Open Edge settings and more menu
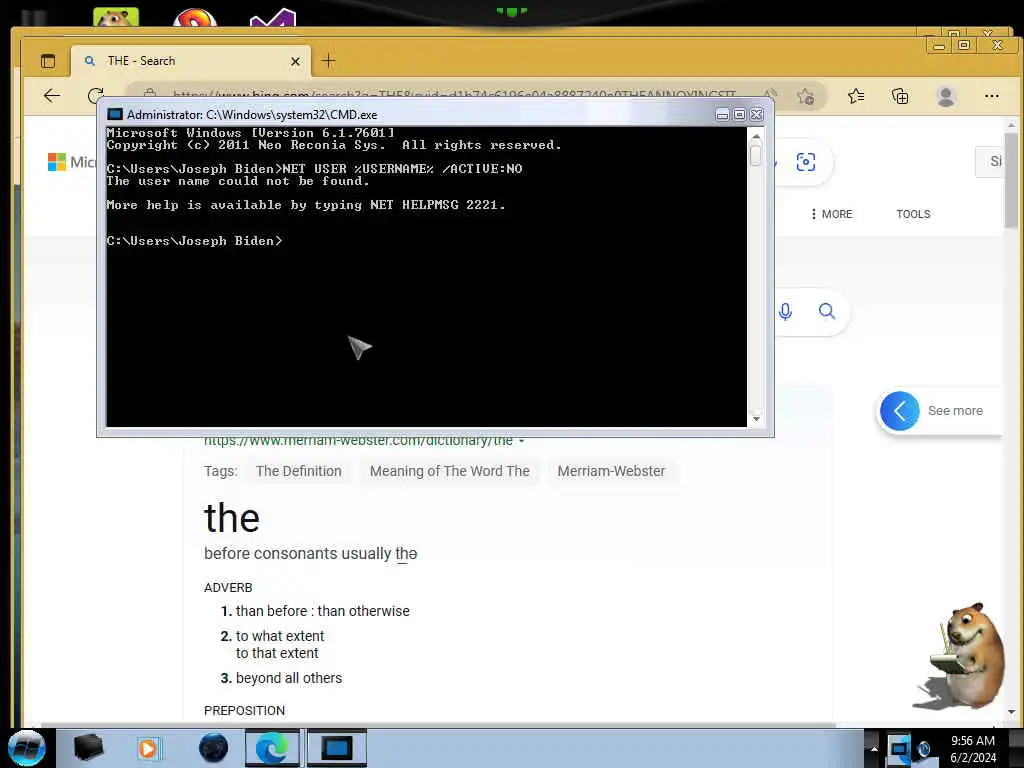 (991, 96)
